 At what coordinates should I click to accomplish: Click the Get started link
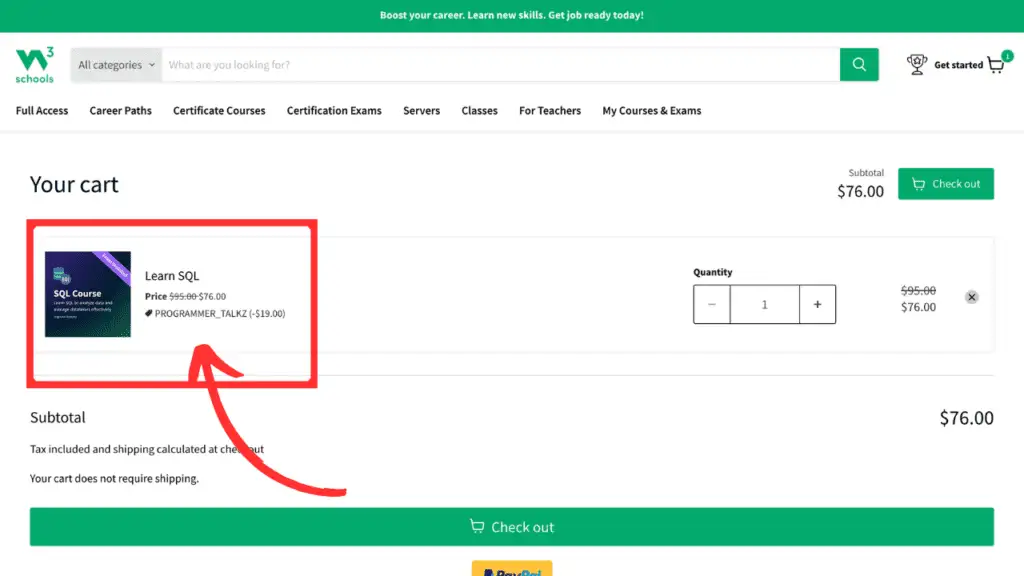click(957, 64)
